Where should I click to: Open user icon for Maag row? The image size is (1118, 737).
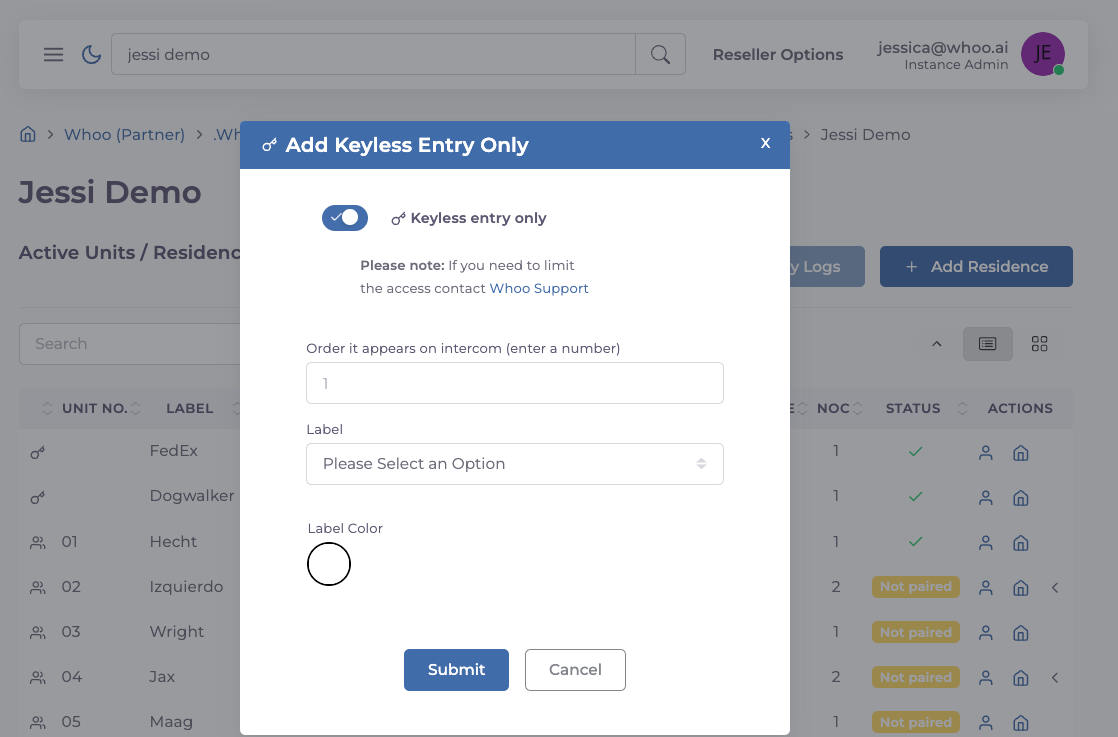[x=985, y=723]
